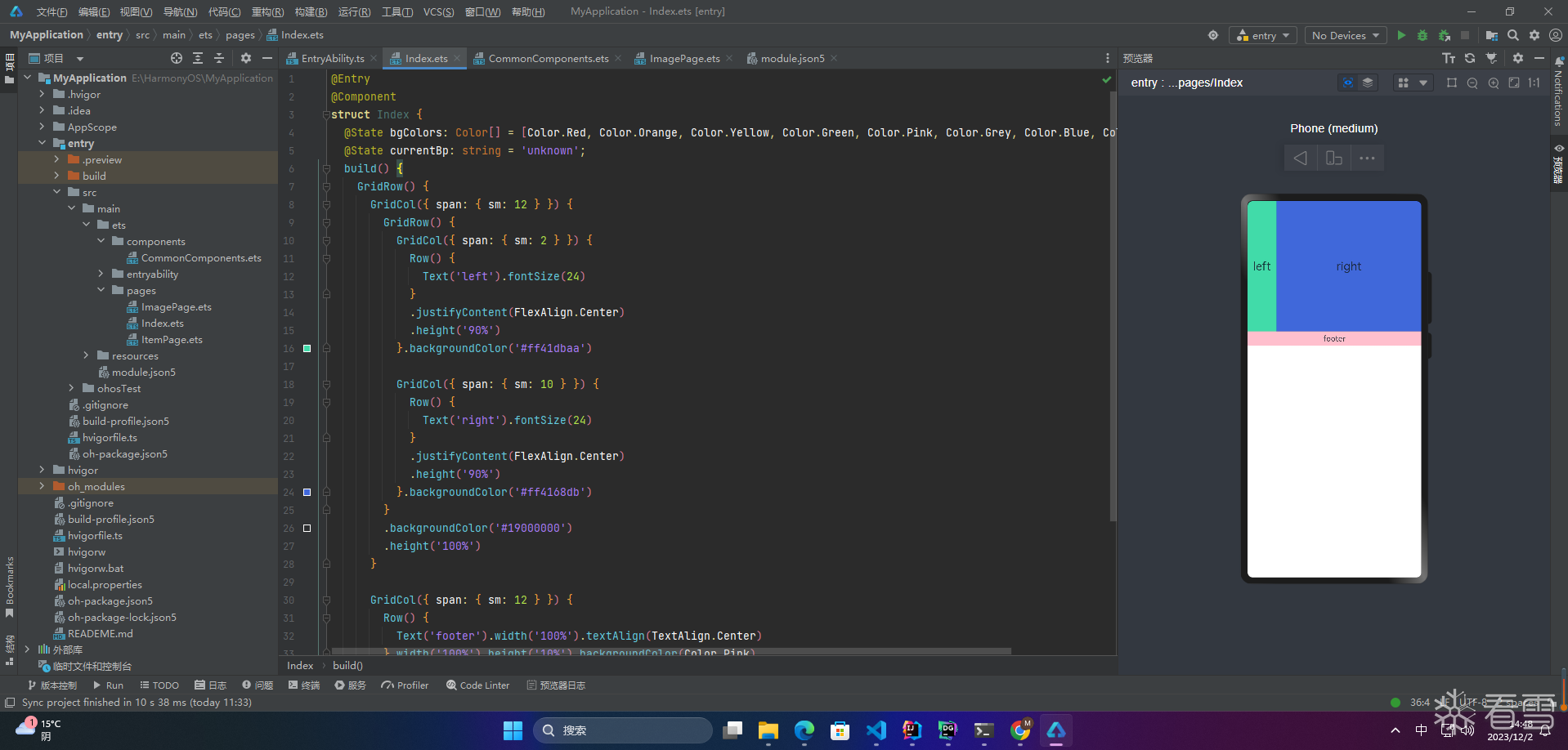Zoom out the preview

tap(1472, 83)
